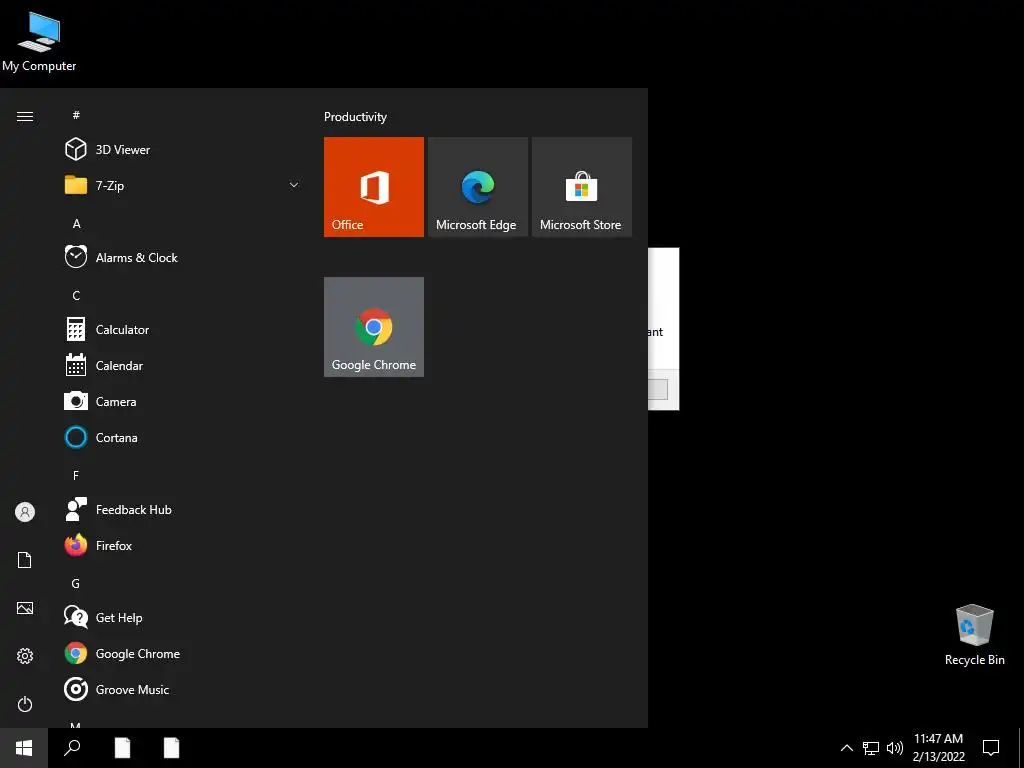Open the user account icon
Screen dimensions: 1024x768
point(25,512)
